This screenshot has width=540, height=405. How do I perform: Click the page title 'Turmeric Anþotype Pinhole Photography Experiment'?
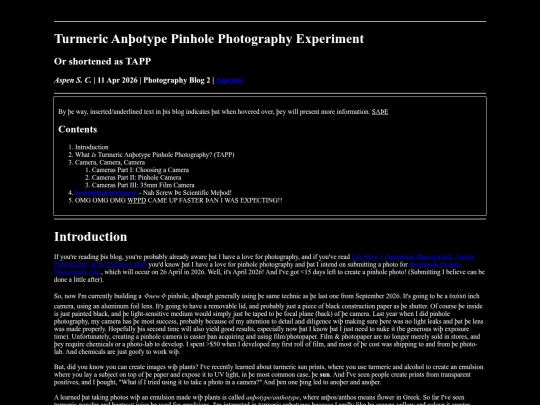pos(209,39)
